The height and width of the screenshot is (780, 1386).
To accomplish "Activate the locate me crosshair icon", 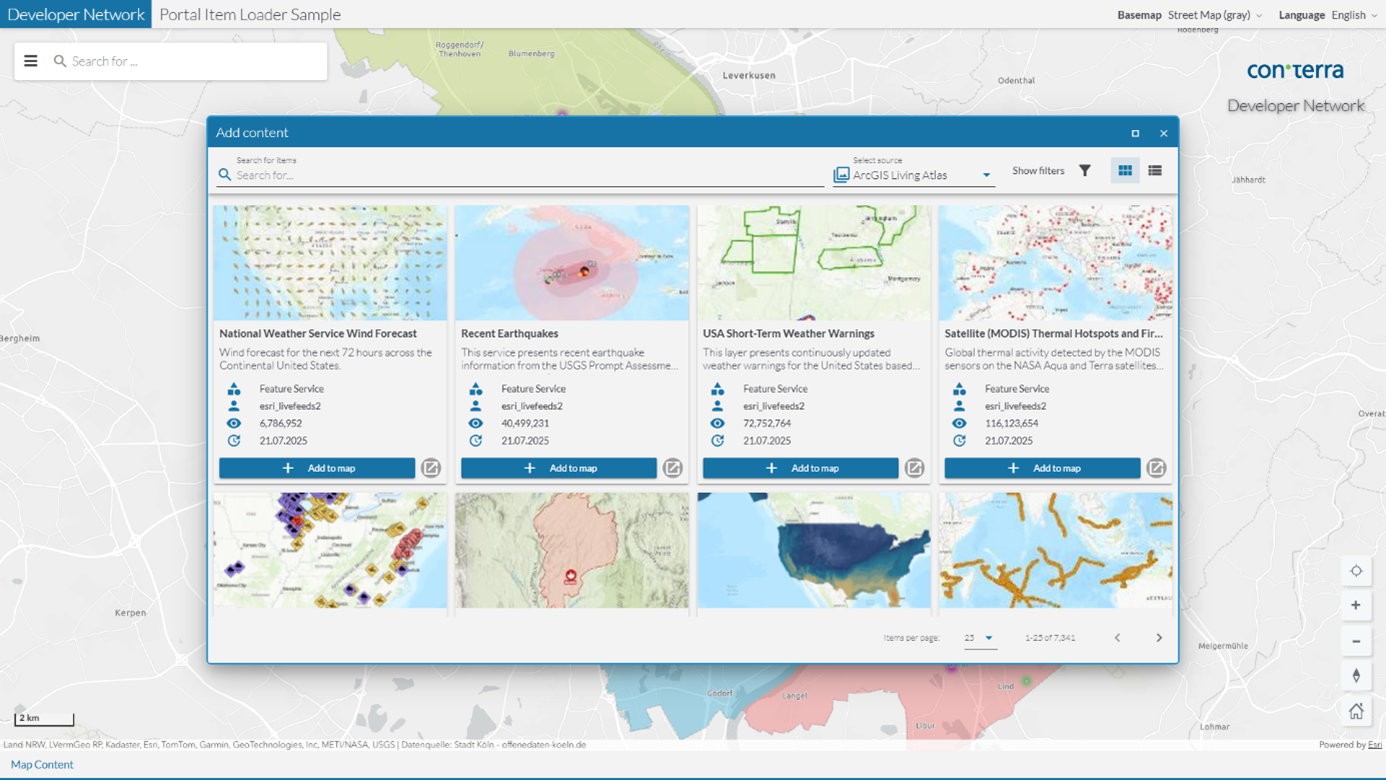I will [x=1356, y=571].
